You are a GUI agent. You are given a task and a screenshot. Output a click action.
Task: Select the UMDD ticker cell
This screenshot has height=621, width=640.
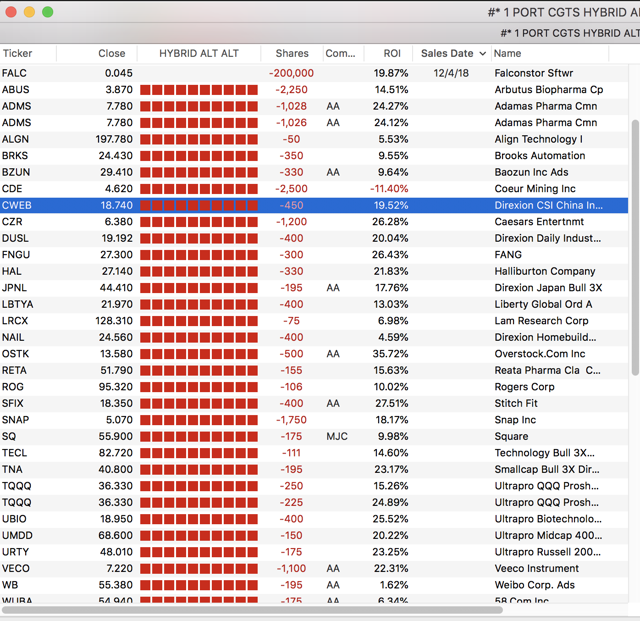click(17, 536)
